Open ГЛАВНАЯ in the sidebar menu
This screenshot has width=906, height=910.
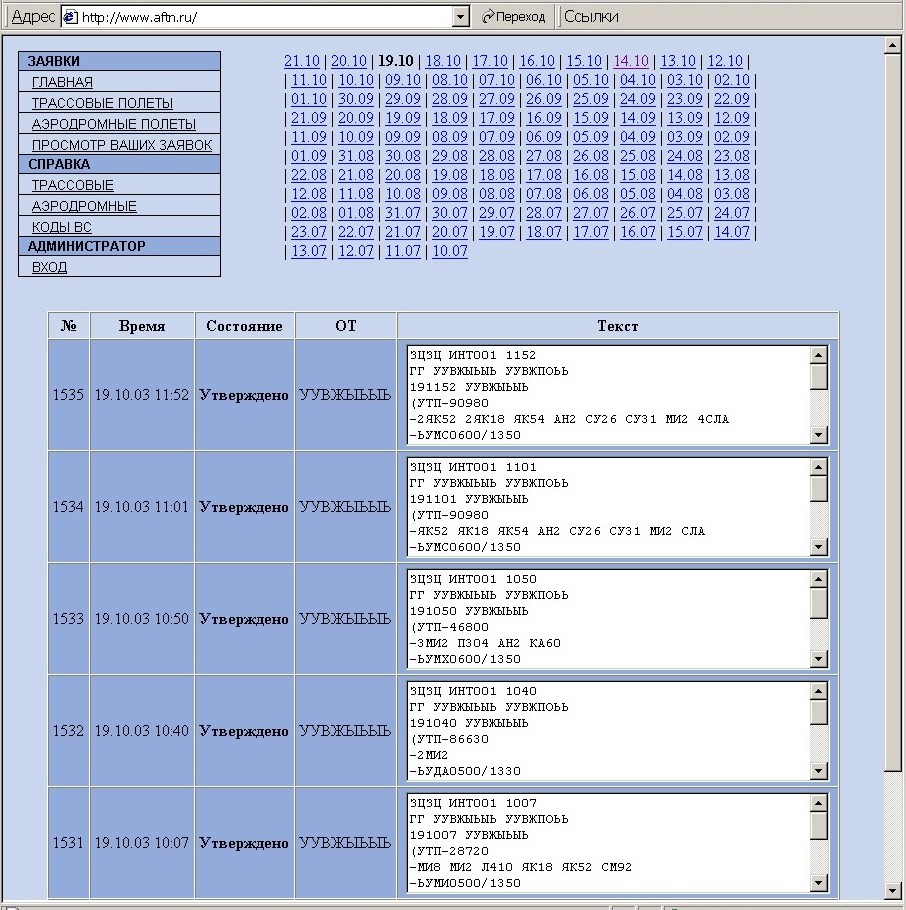(62, 83)
